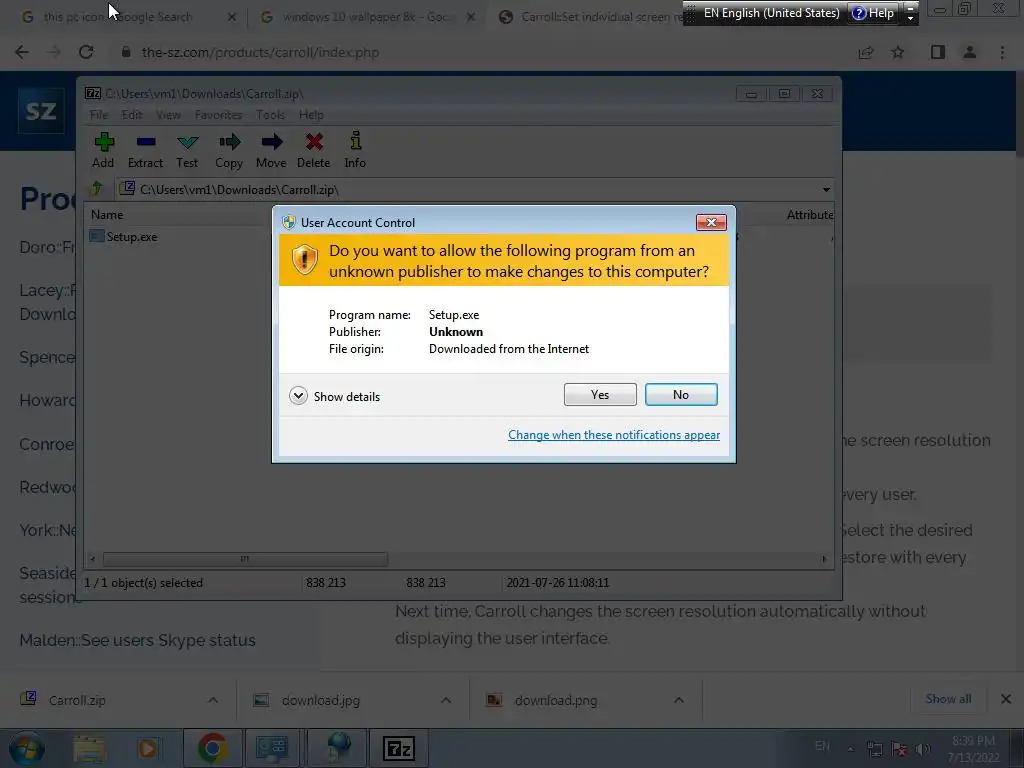Click the Chrome reload button
Image resolution: width=1024 pixels, height=768 pixels.
[x=86, y=52]
